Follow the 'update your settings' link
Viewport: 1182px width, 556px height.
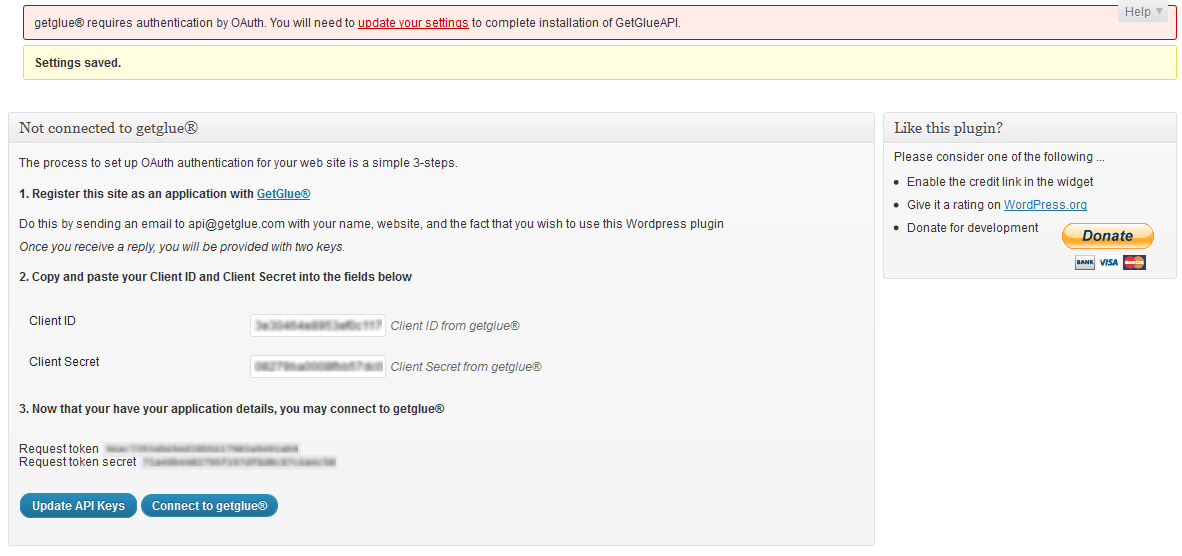tap(413, 23)
